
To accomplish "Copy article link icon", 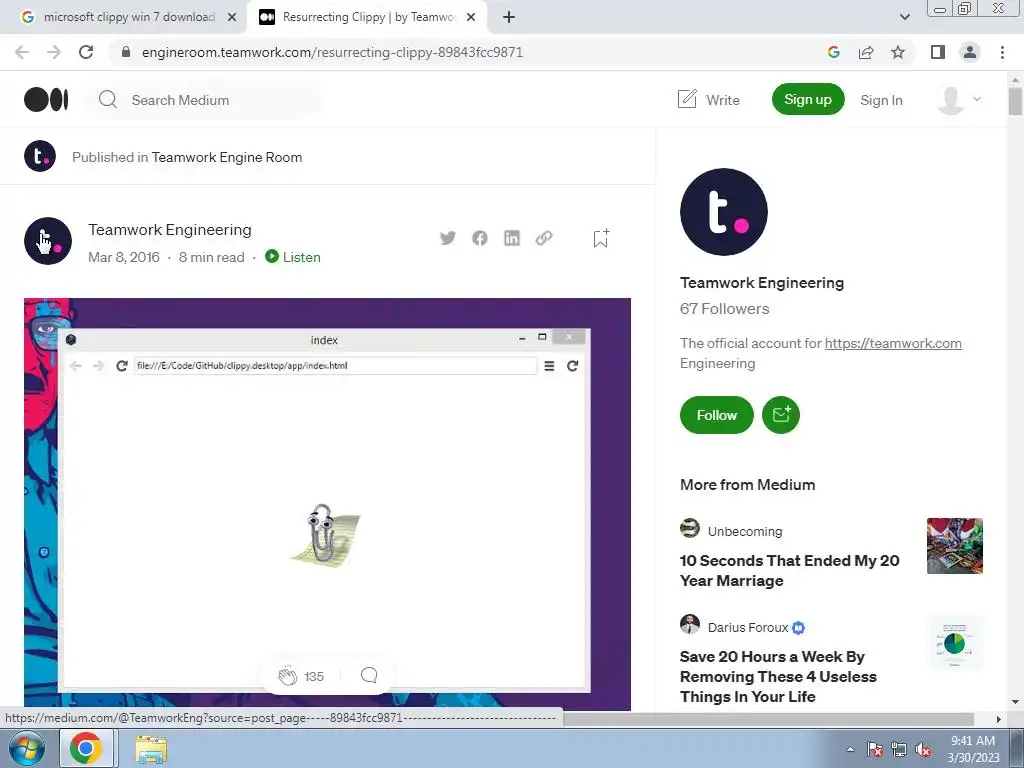I will tap(544, 238).
